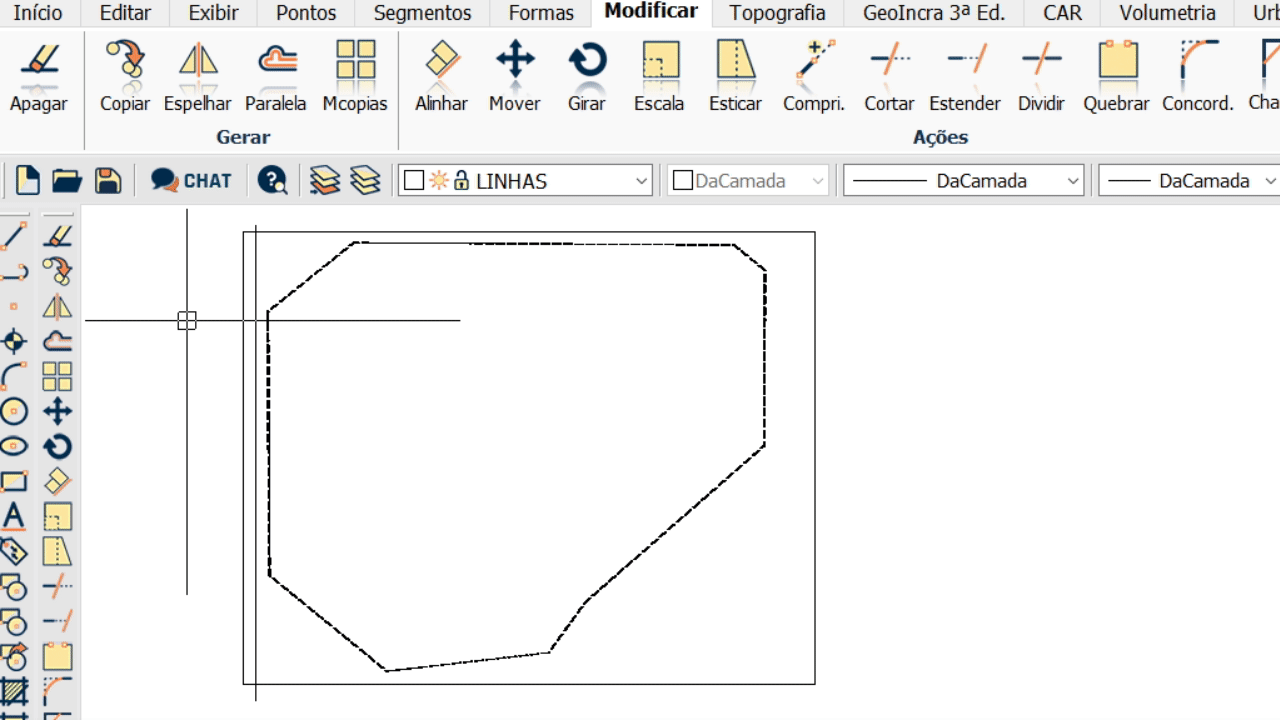The image size is (1280, 720).
Task: Click the Apagar (erase) tool
Action: [x=39, y=77]
